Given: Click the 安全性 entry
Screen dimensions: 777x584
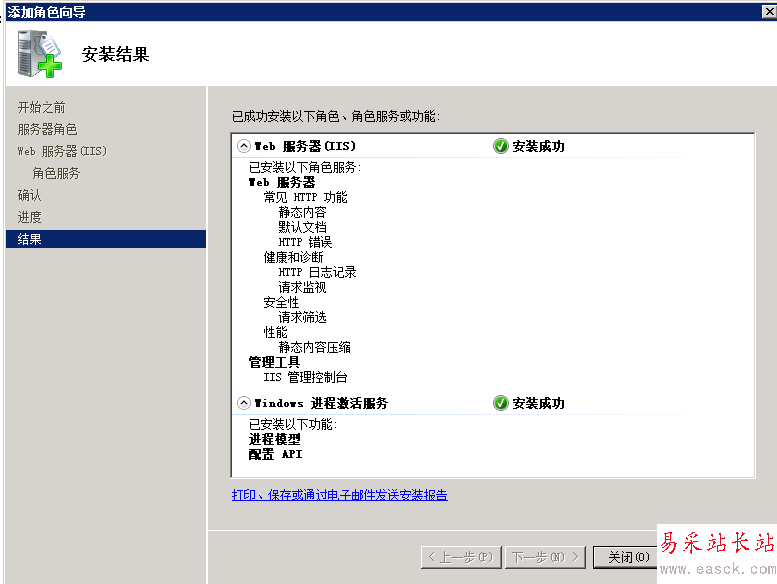Looking at the screenshot, I should click(x=281, y=302).
